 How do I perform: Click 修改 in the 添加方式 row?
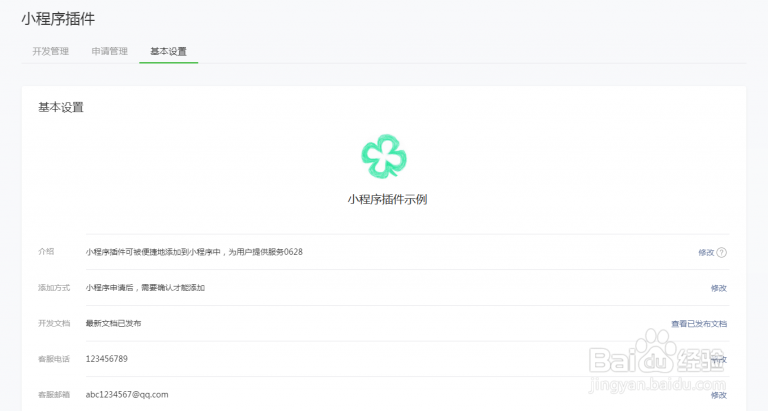click(718, 288)
